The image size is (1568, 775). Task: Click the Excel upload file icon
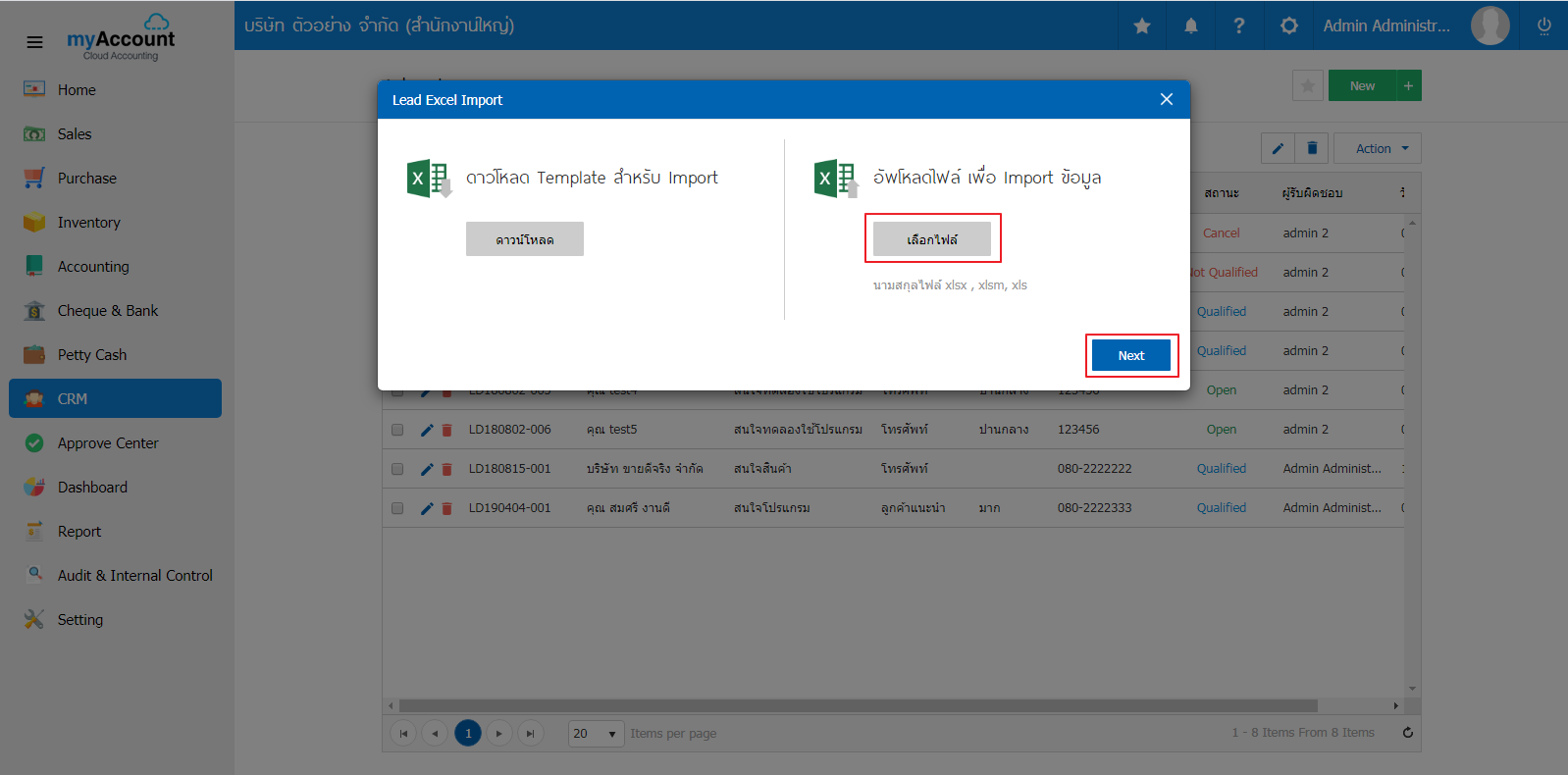click(837, 179)
